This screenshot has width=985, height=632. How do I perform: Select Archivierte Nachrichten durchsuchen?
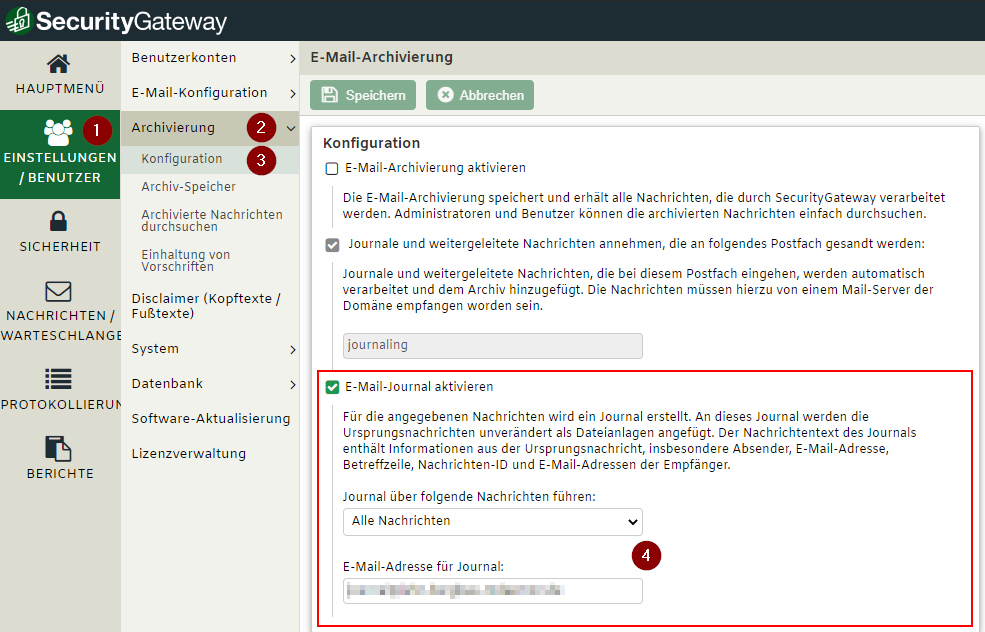tap(212, 221)
